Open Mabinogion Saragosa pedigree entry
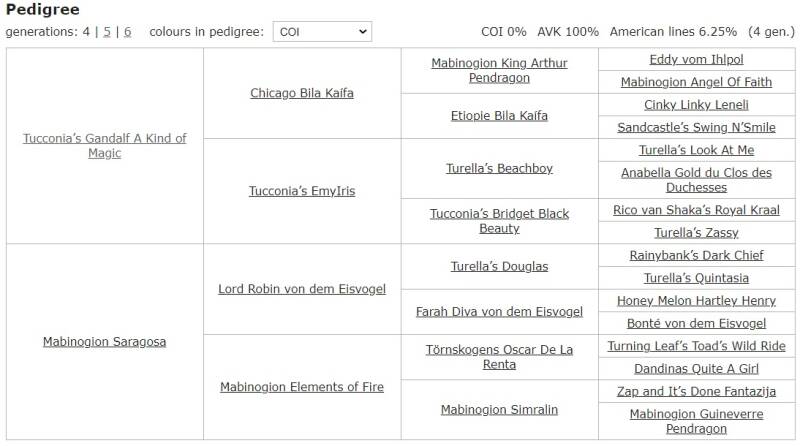Screen dimensions: 800x446 (104, 342)
